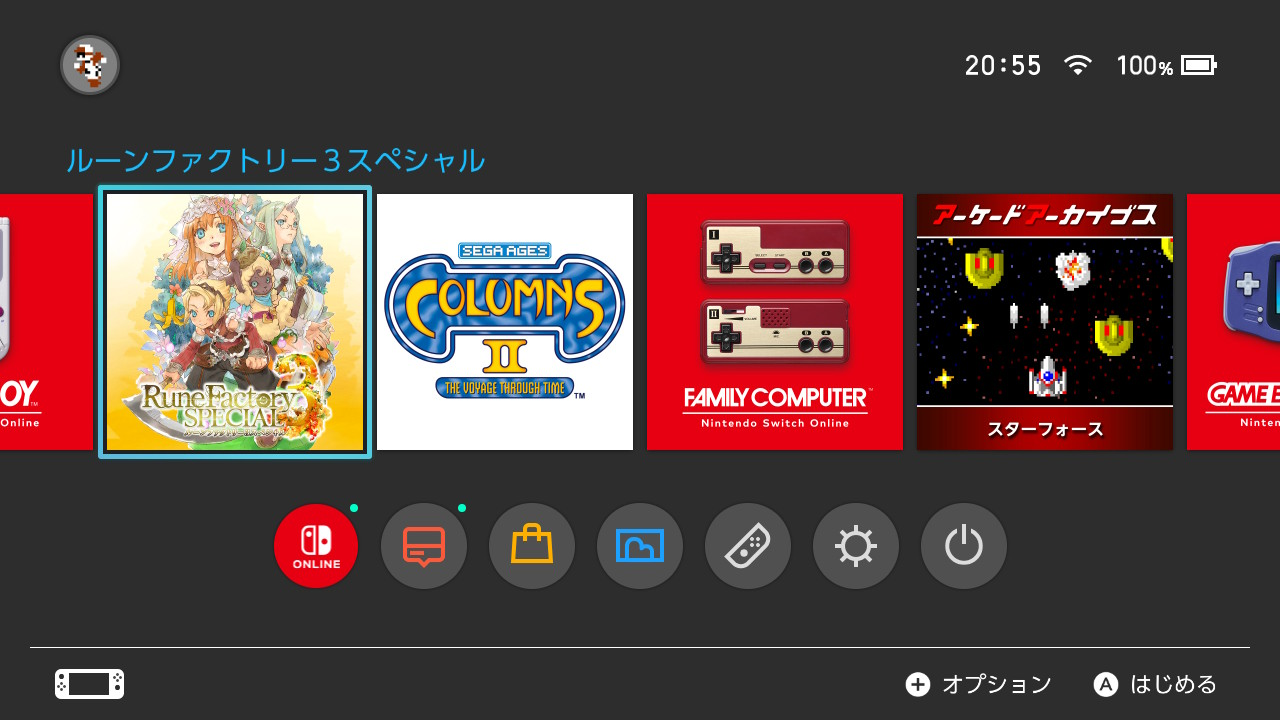Click the Wi-Fi signal status icon
Viewport: 1280px width, 720px height.
coord(1078,65)
